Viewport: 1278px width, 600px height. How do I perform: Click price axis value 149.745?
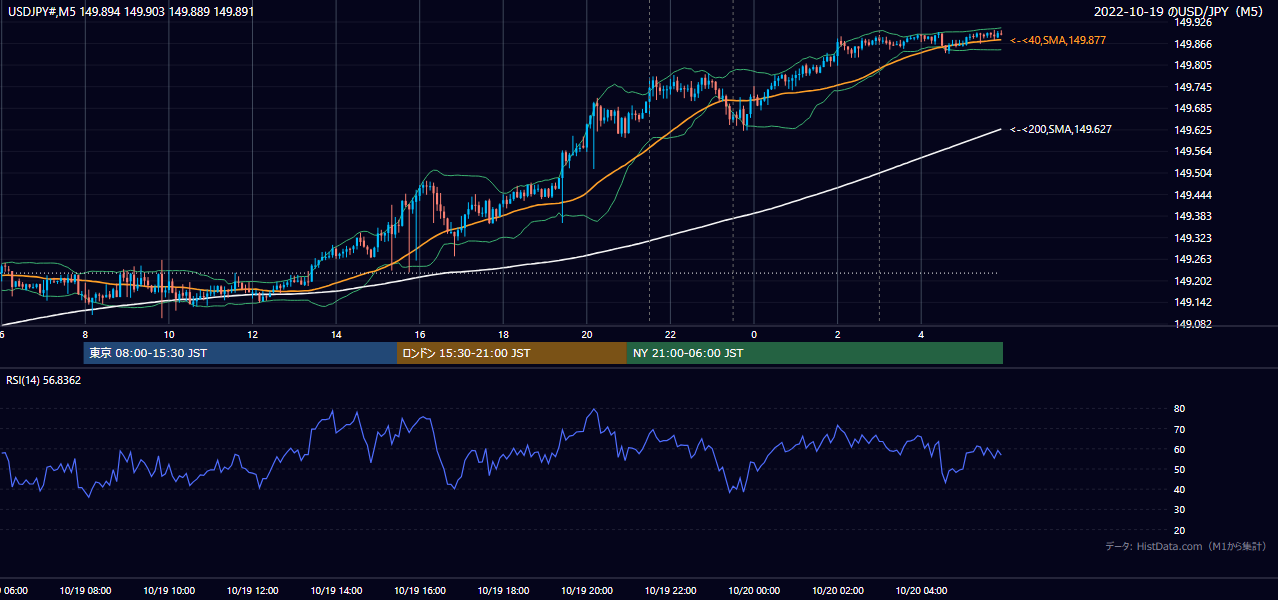(x=1193, y=87)
